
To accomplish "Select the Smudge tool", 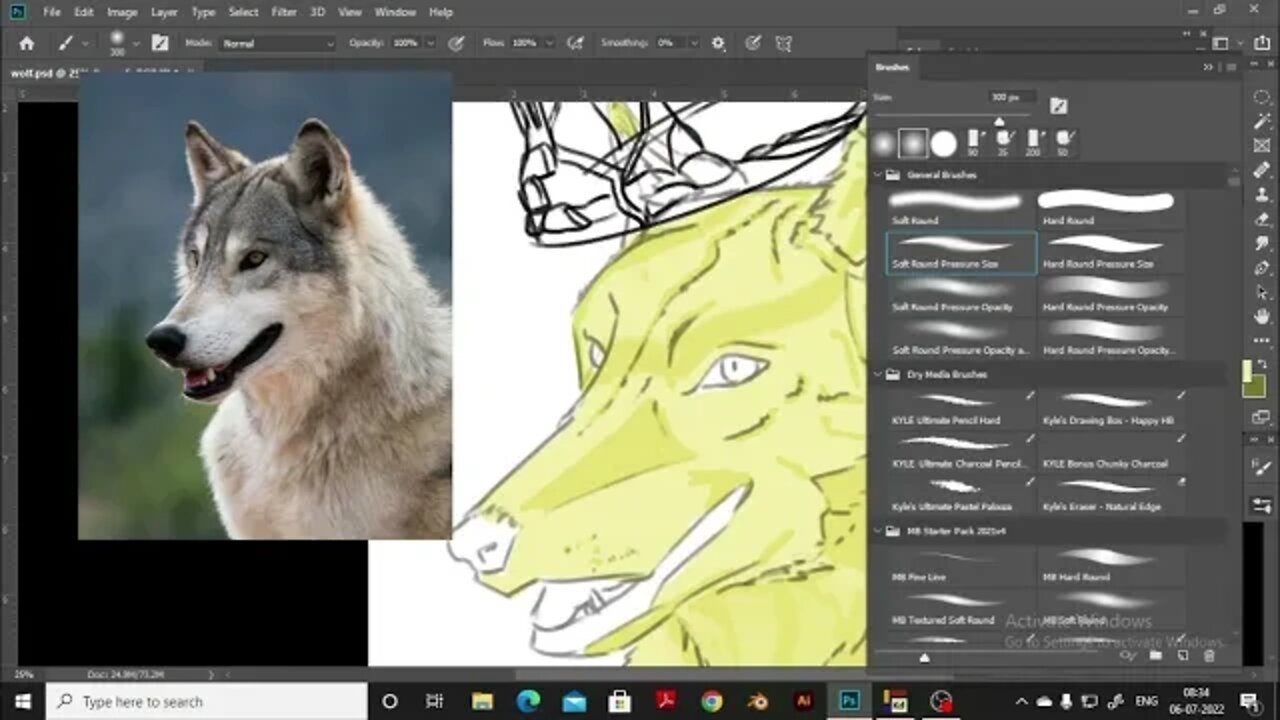I will 1261,243.
